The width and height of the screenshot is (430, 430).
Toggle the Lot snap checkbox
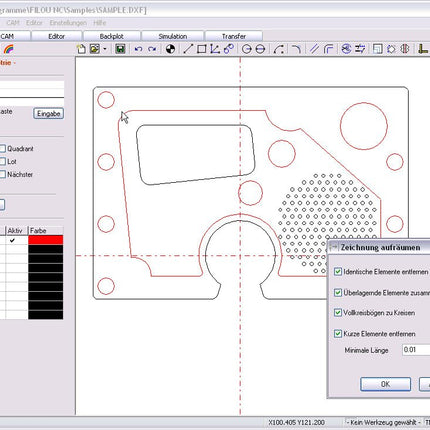click(2, 162)
